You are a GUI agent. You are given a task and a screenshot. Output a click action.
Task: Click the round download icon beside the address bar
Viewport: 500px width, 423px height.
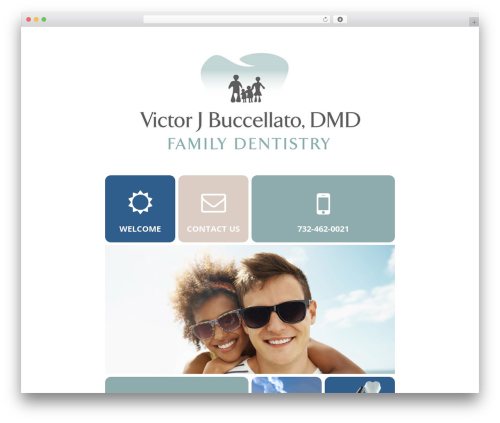[340, 19]
